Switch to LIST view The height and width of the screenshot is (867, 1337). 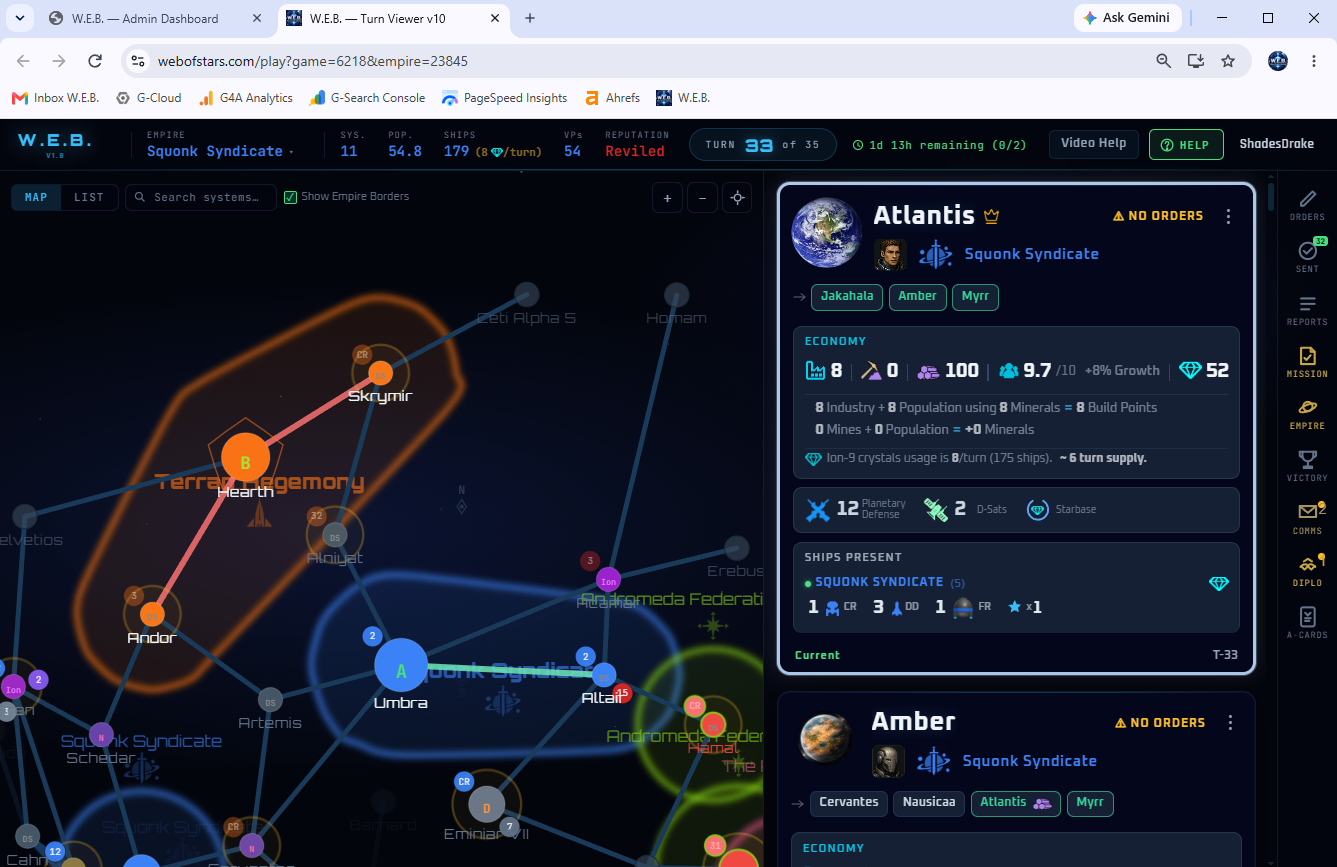pos(89,197)
